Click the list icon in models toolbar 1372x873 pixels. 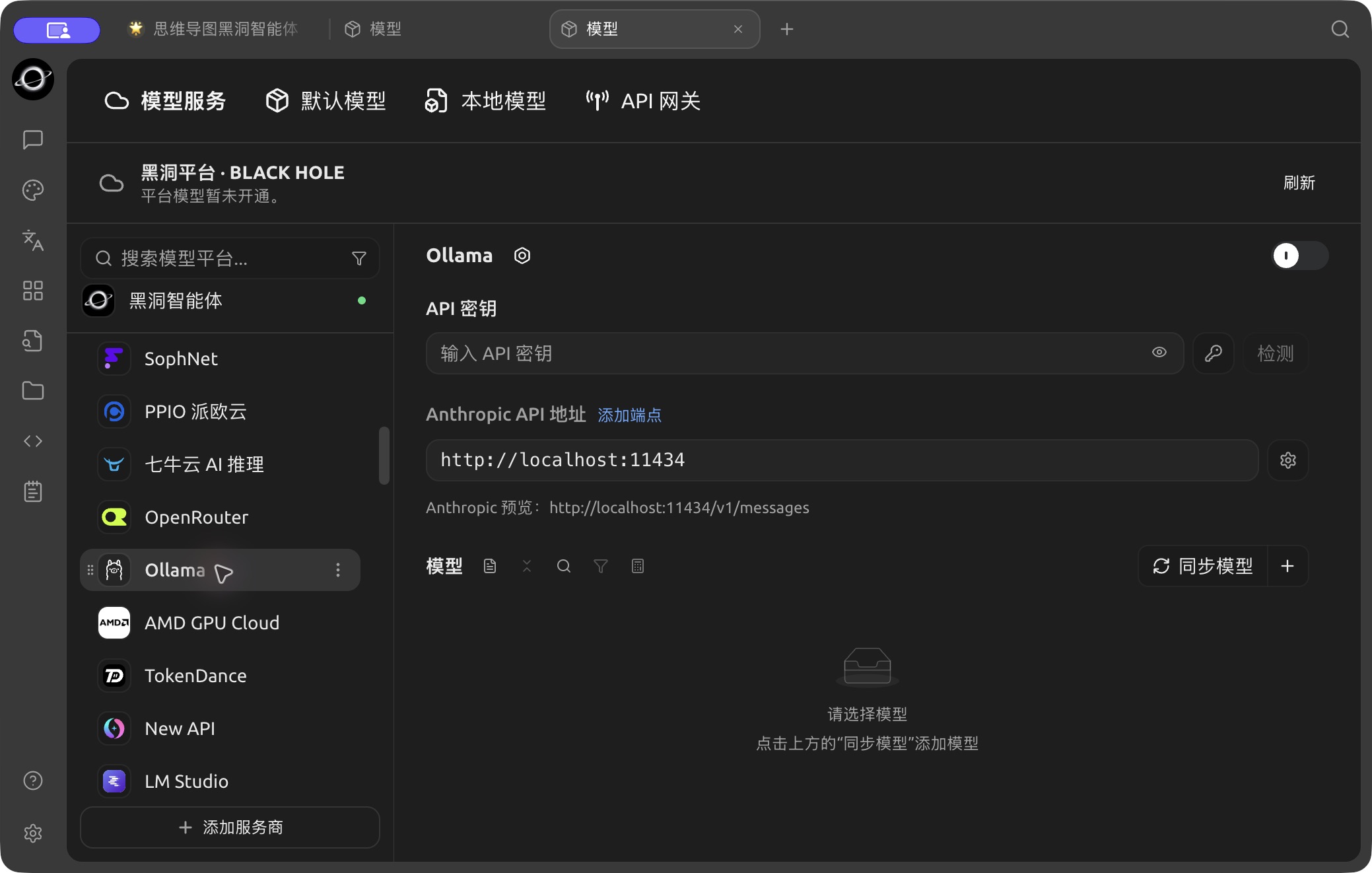click(x=638, y=566)
